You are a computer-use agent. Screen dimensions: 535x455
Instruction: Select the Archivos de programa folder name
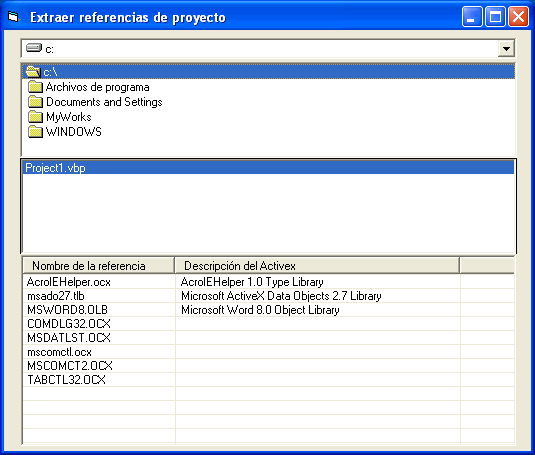click(98, 87)
